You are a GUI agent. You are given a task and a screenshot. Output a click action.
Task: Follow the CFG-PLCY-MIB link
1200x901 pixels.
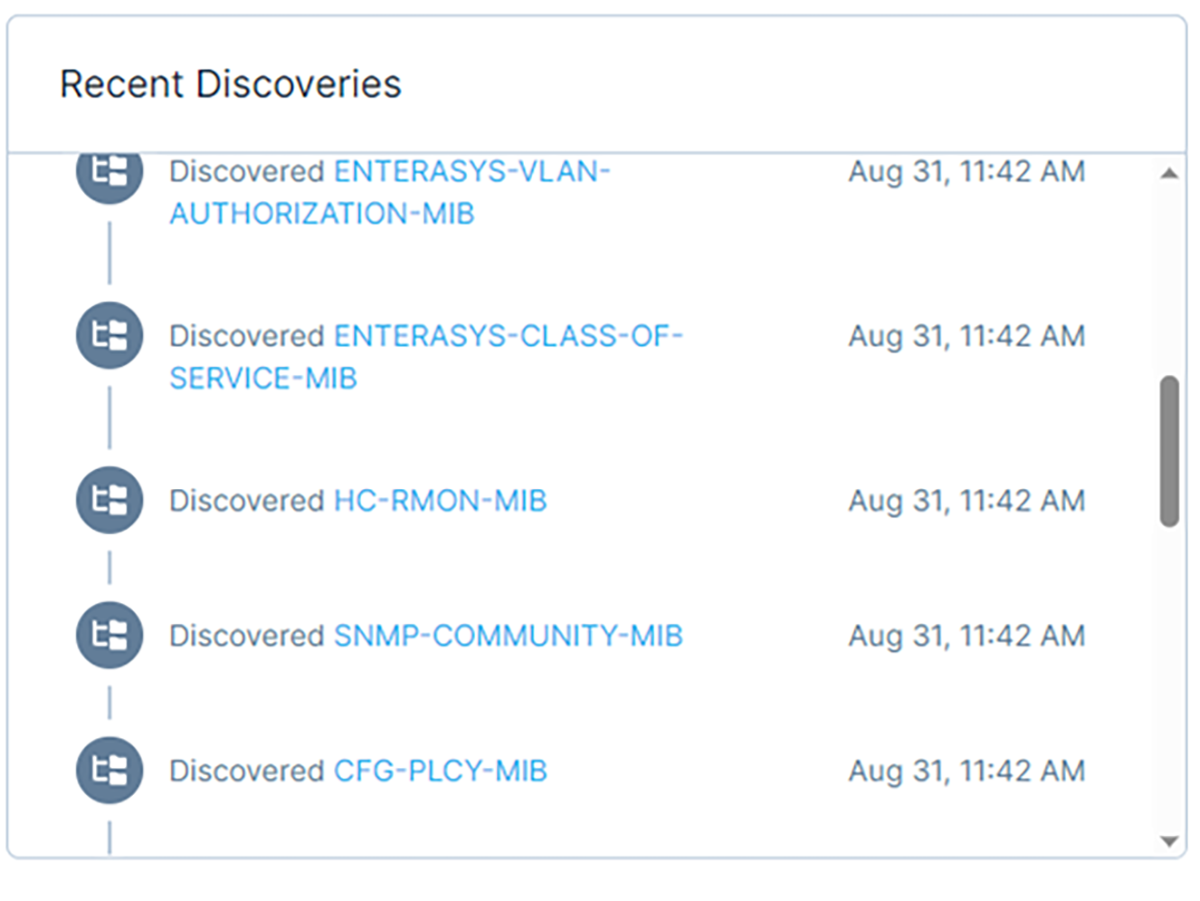tap(440, 771)
